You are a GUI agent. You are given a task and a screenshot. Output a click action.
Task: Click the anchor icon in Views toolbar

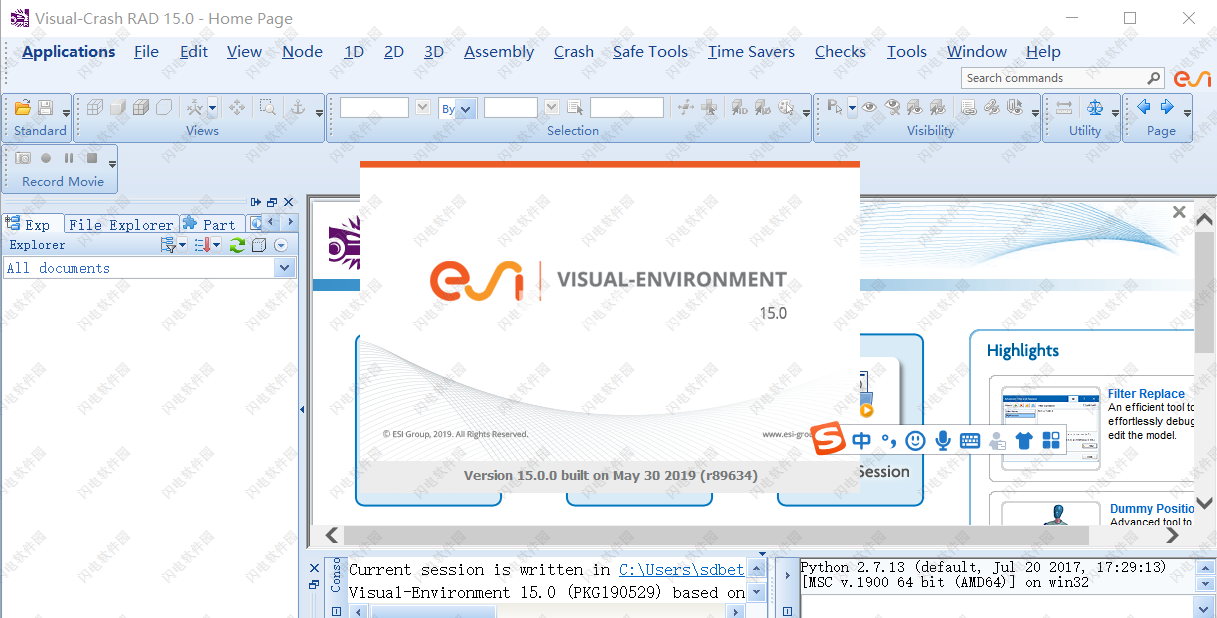point(297,107)
